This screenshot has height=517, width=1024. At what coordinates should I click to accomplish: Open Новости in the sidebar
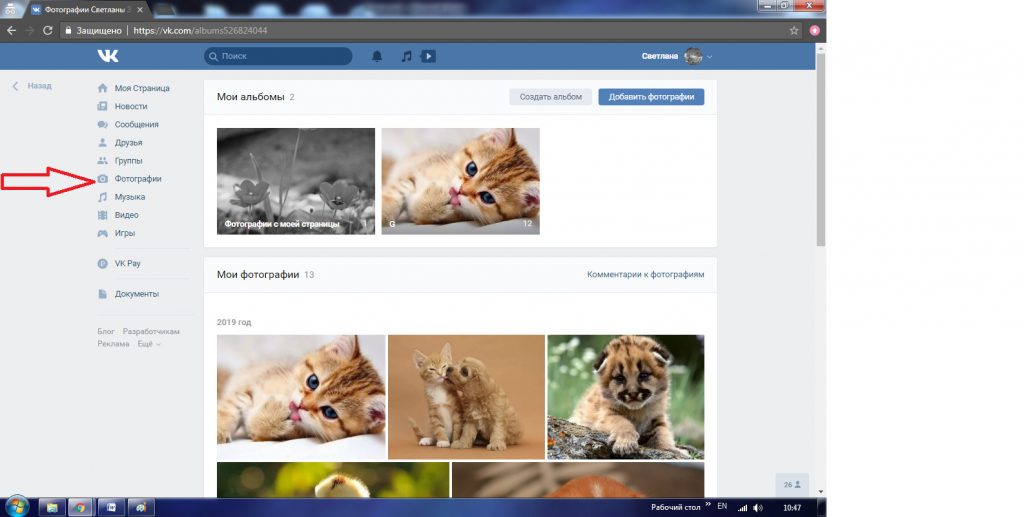point(131,106)
